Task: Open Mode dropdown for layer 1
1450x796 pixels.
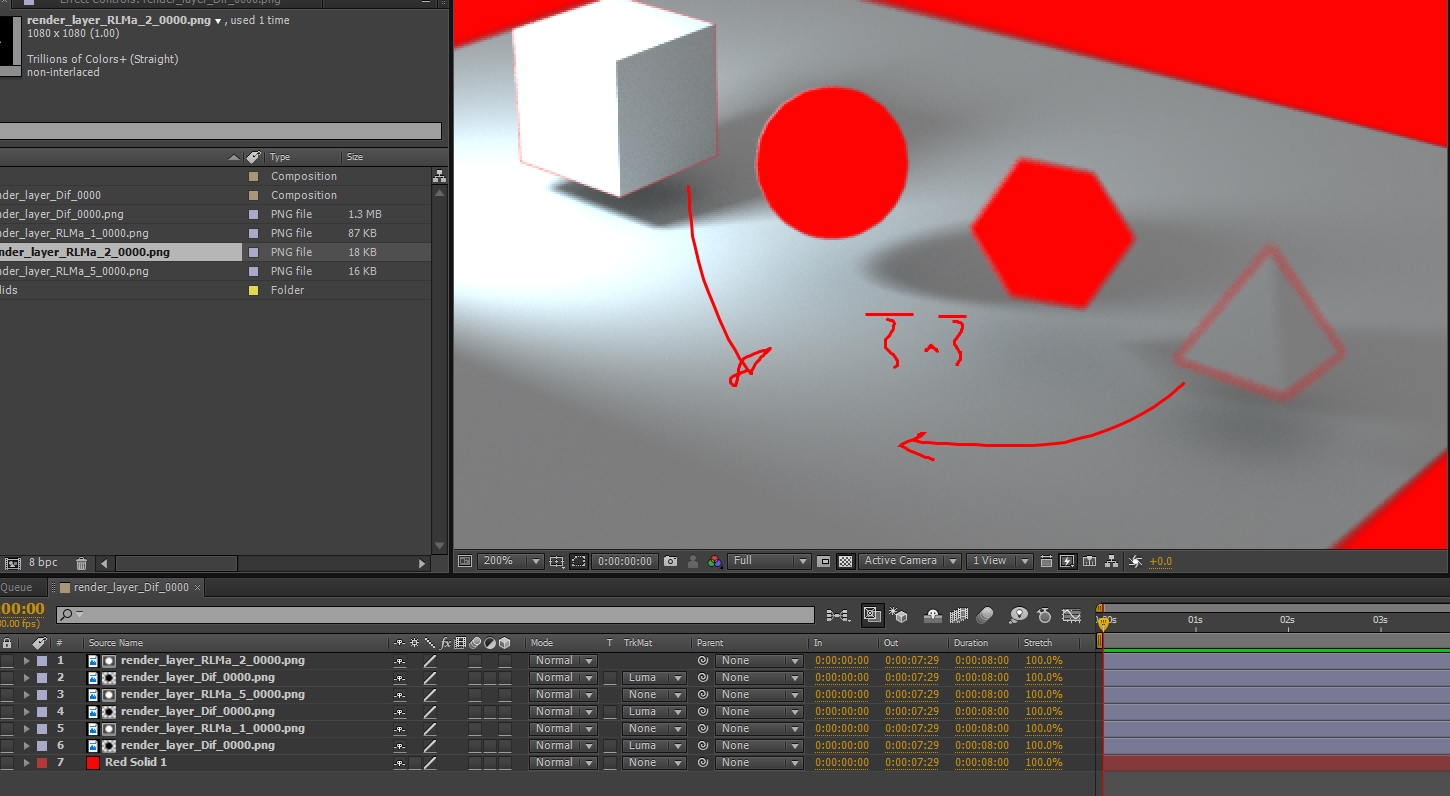Action: (x=562, y=661)
